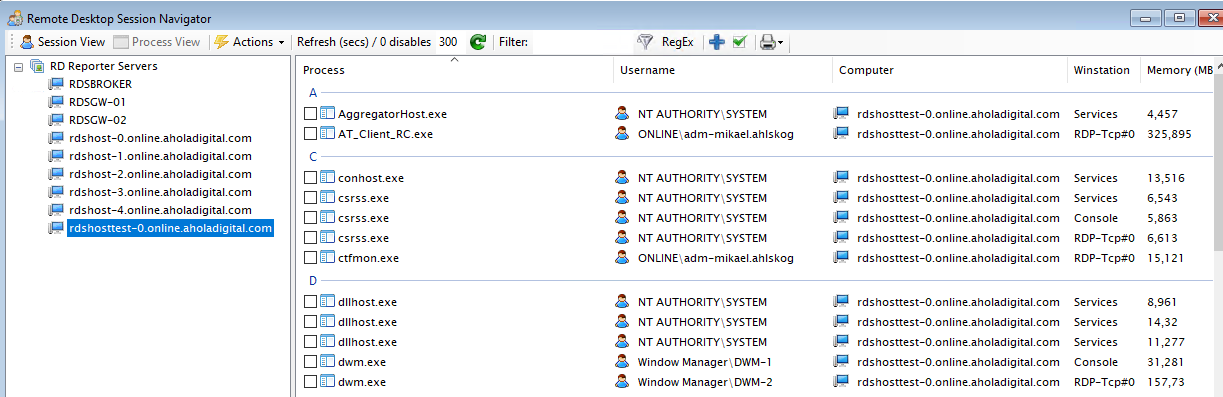Collapse the RD Reporter Servers tree node
Viewport: 1223px width, 397px height.
click(x=17, y=66)
